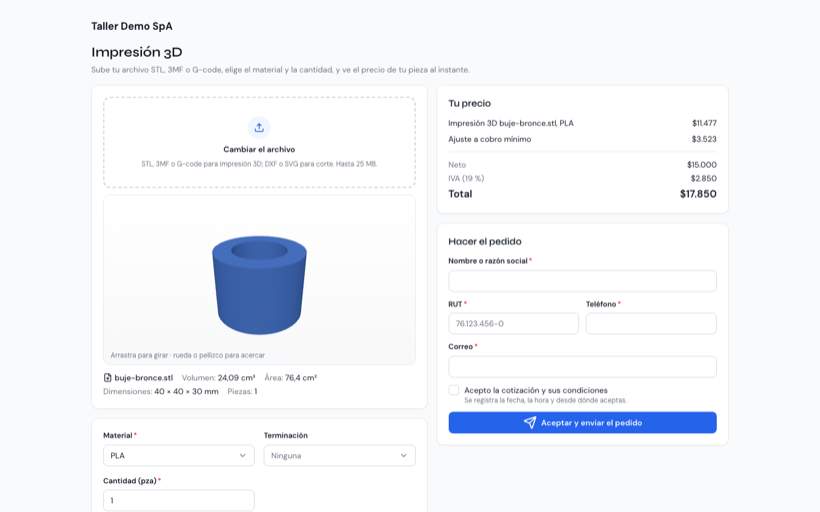
Task: Click the chevron in the Material selector
Action: pos(243,456)
